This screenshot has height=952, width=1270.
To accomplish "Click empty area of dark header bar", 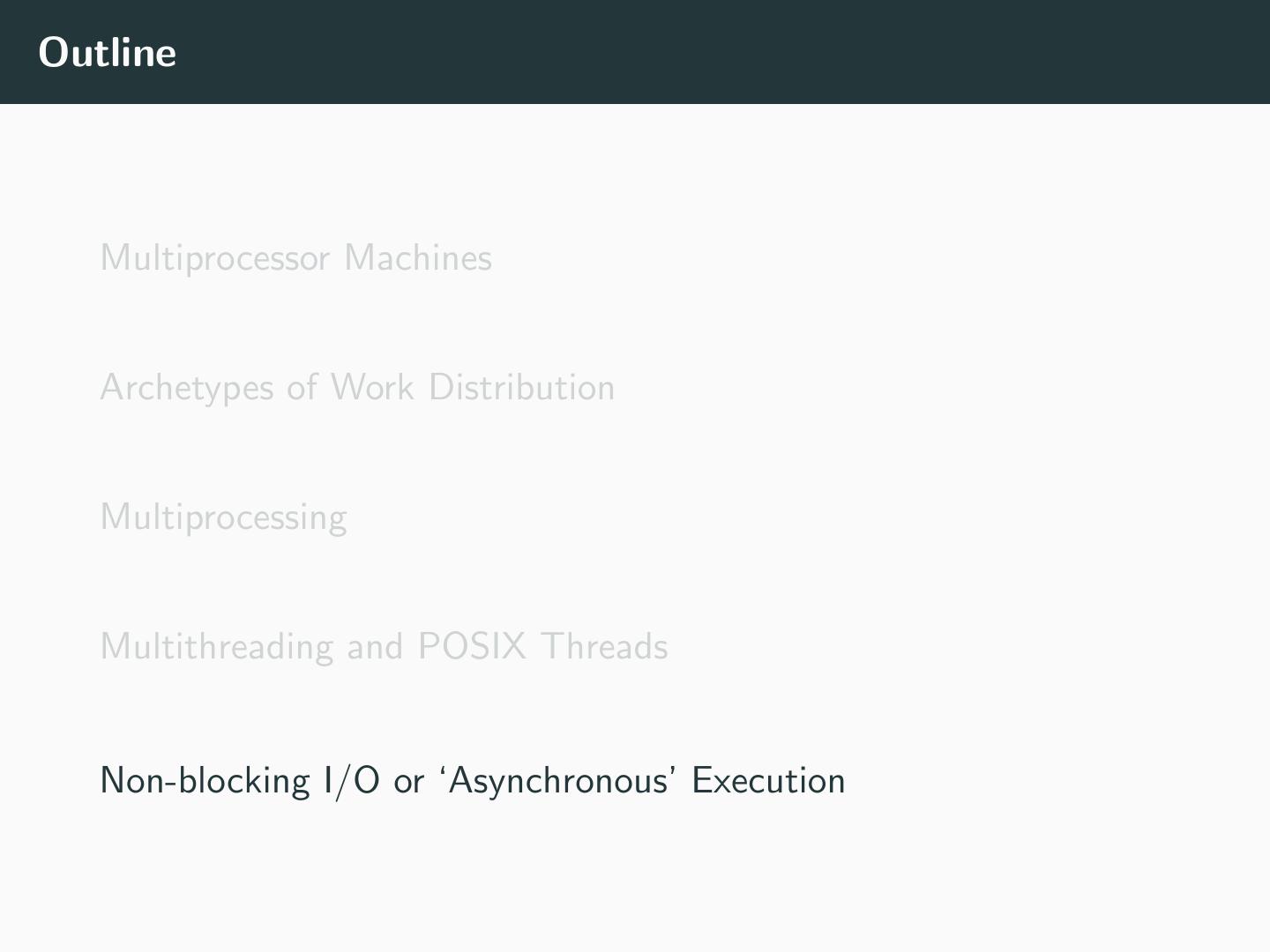I will (706, 53).
